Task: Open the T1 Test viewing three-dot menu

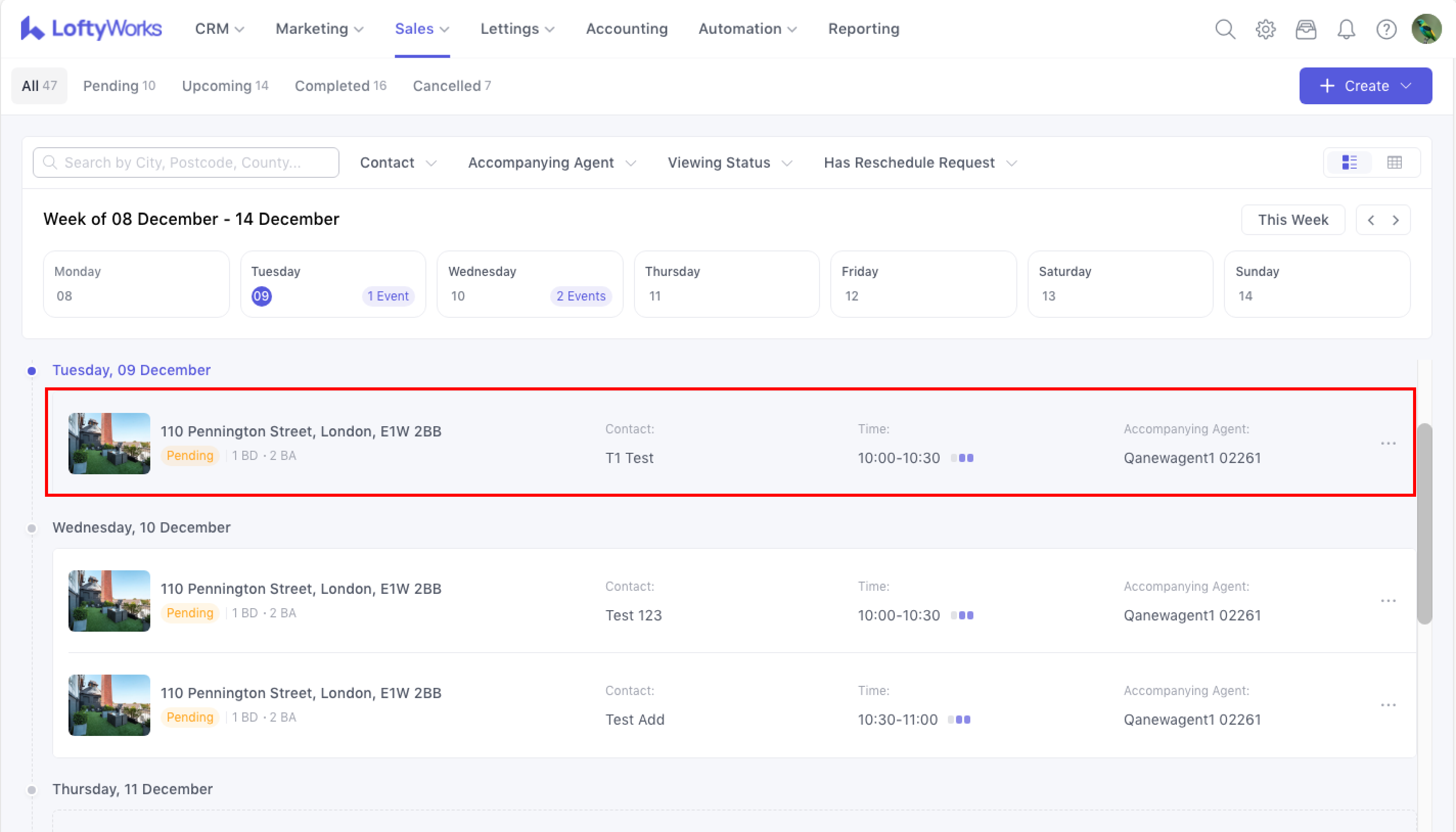Action: tap(1388, 444)
